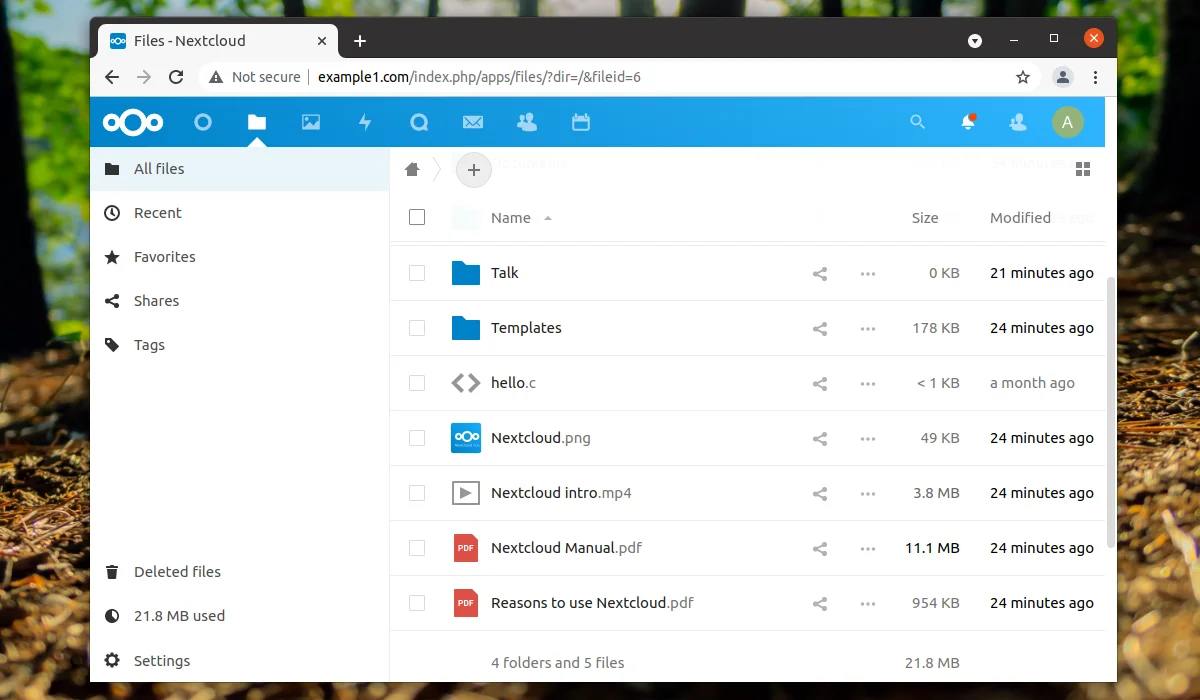Open the Talk folder name
Image resolution: width=1200 pixels, height=700 pixels.
(x=504, y=273)
